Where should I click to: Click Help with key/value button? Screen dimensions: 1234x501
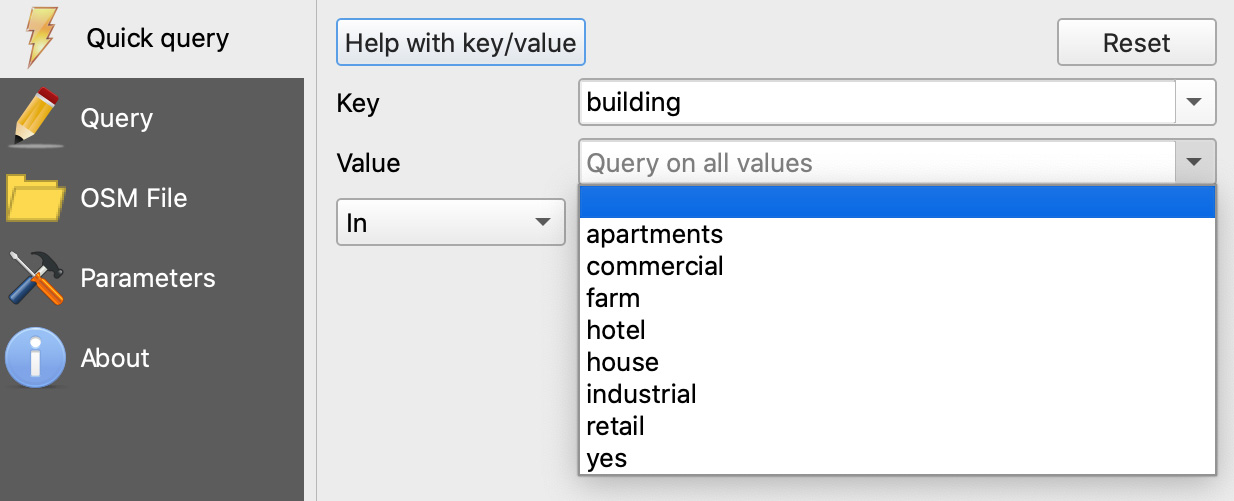tap(461, 43)
